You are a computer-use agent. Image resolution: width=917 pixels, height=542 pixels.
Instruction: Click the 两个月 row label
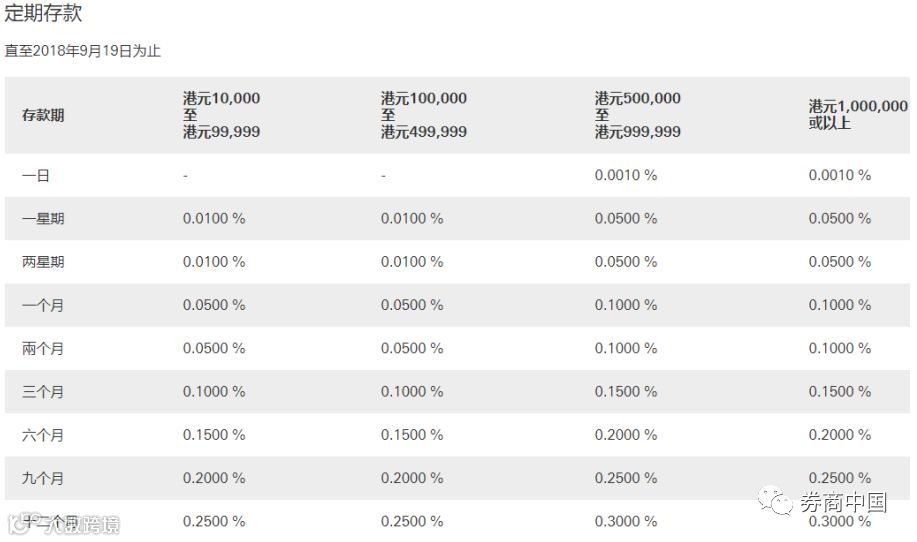point(43,348)
